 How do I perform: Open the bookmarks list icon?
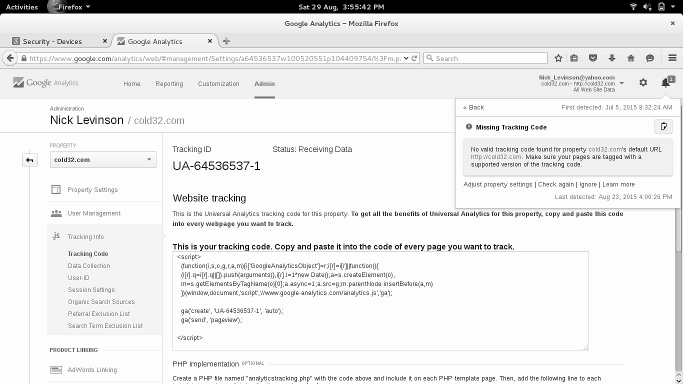tap(574, 58)
